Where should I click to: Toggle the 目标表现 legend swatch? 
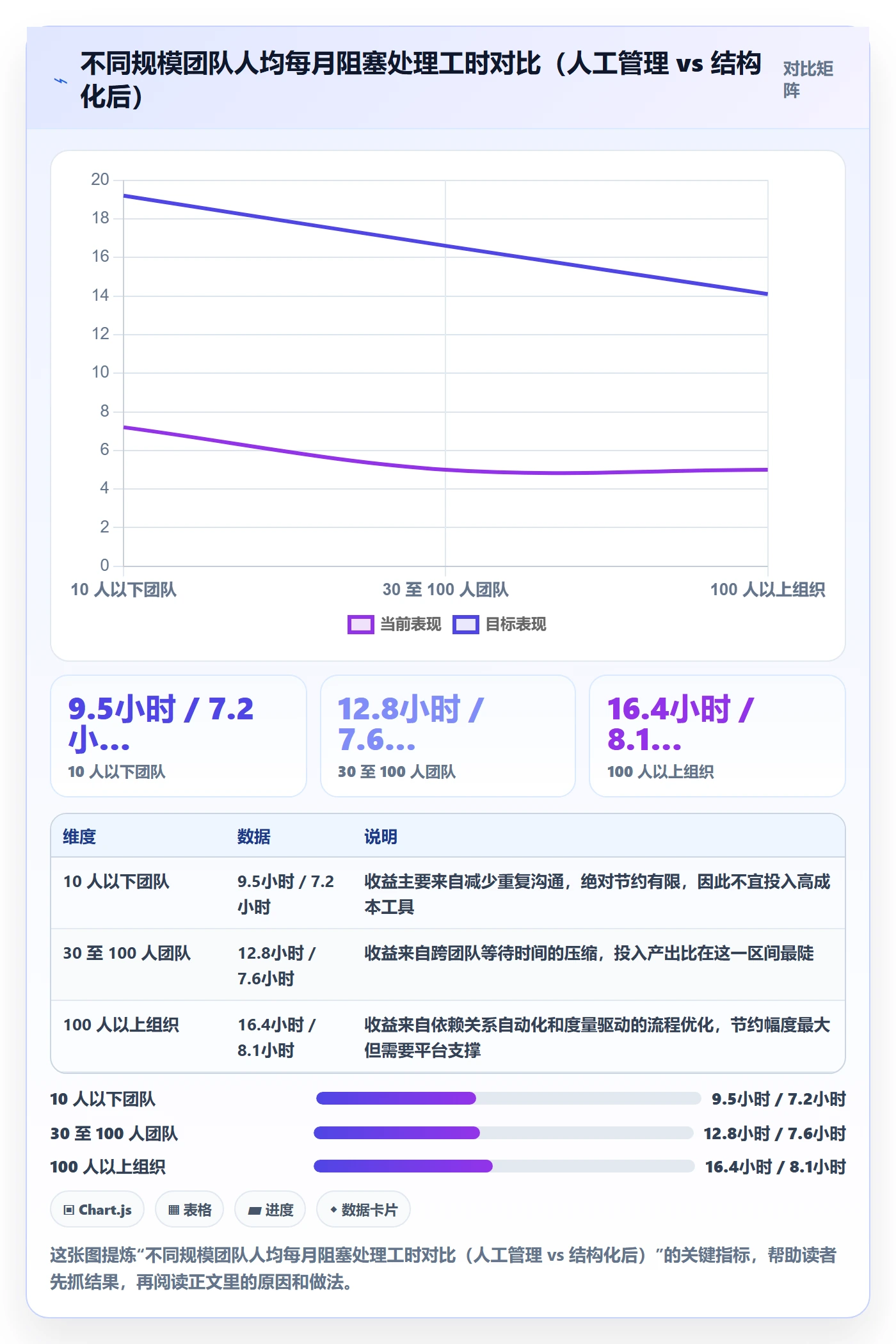[x=465, y=625]
